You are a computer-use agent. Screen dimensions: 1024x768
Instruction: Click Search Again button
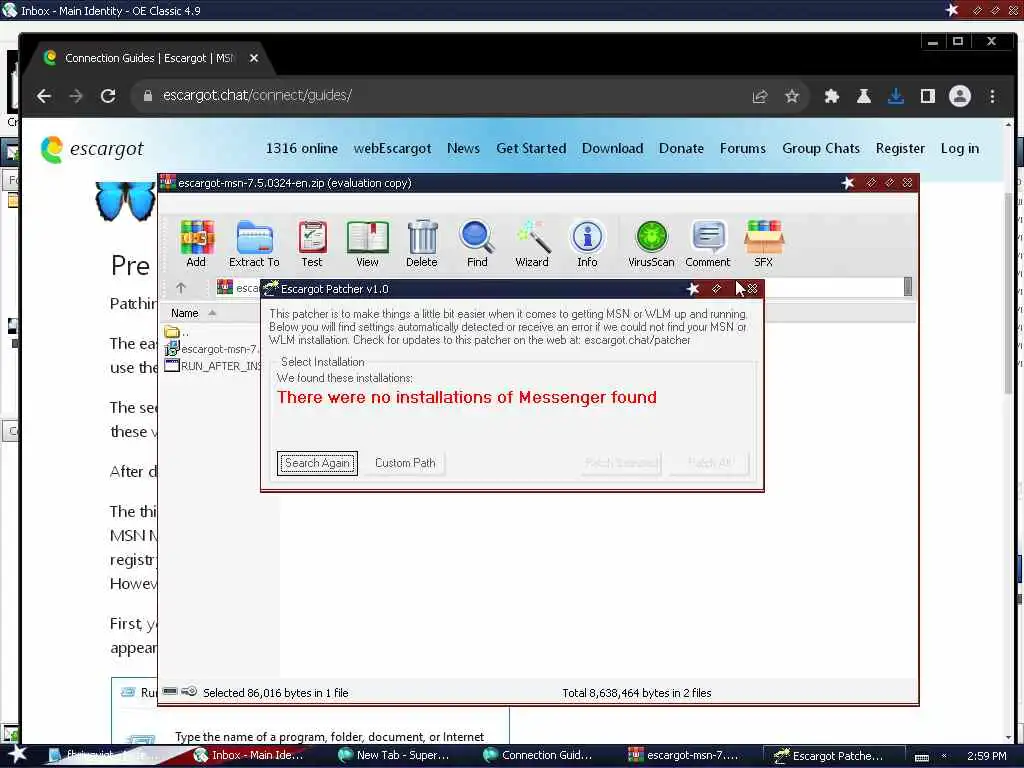pos(317,463)
